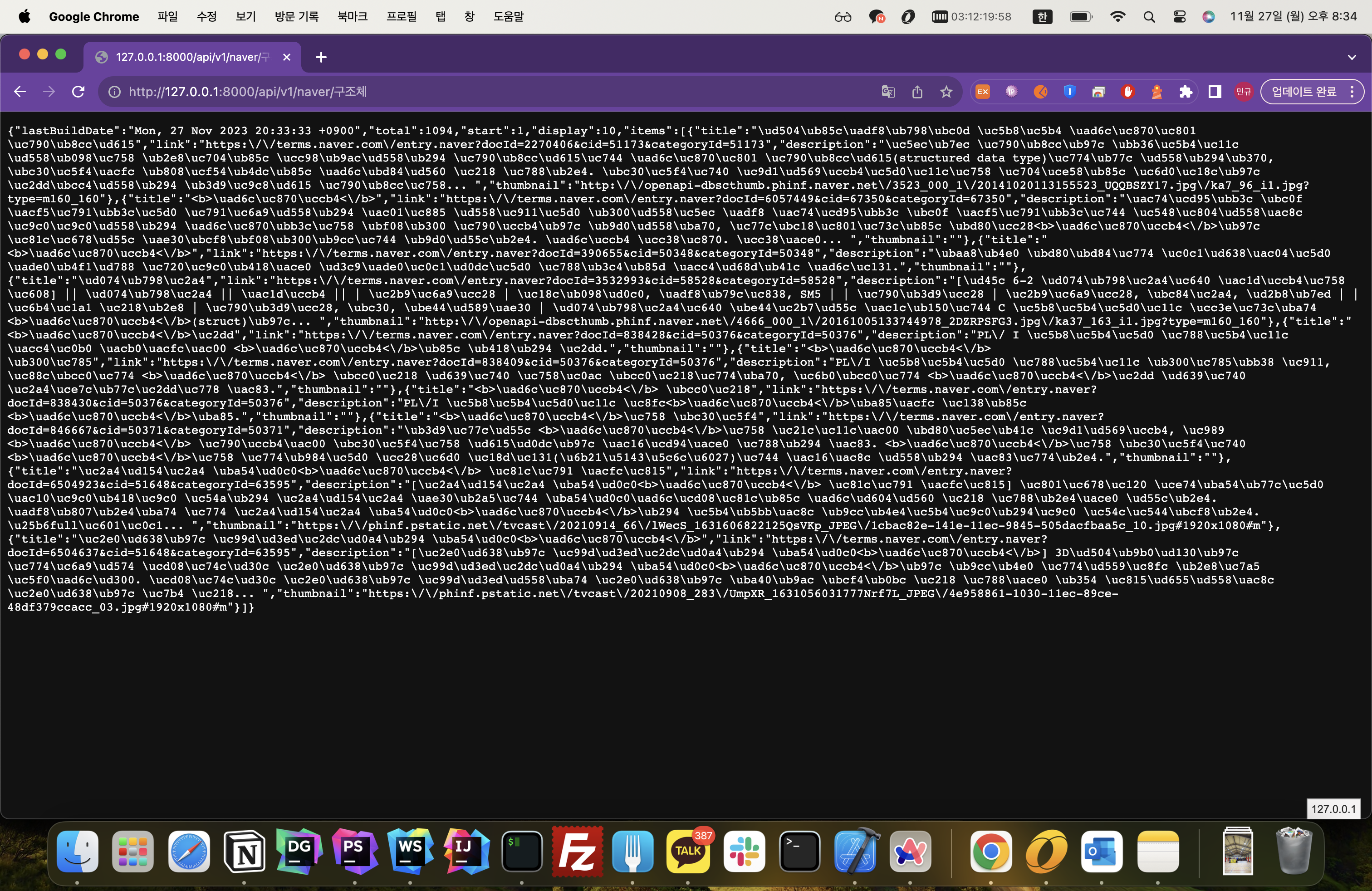Open the Extensions puzzle icon
Viewport: 1372px width, 891px height.
pos(1185,92)
